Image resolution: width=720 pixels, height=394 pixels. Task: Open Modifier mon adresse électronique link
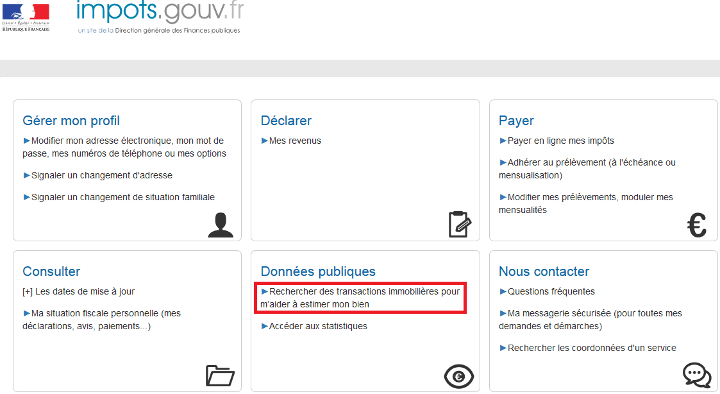(124, 147)
